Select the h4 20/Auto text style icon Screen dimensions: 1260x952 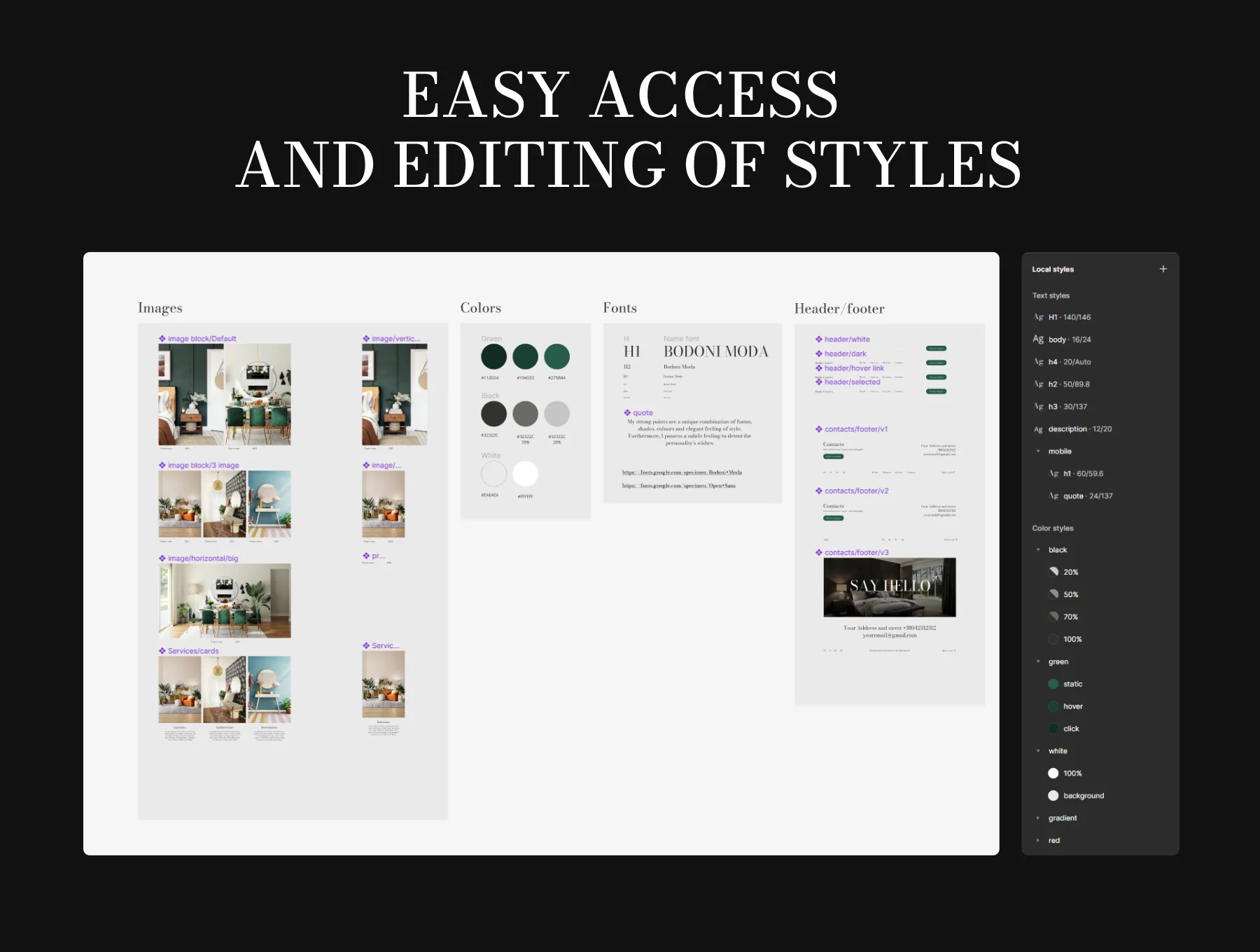[1039, 362]
